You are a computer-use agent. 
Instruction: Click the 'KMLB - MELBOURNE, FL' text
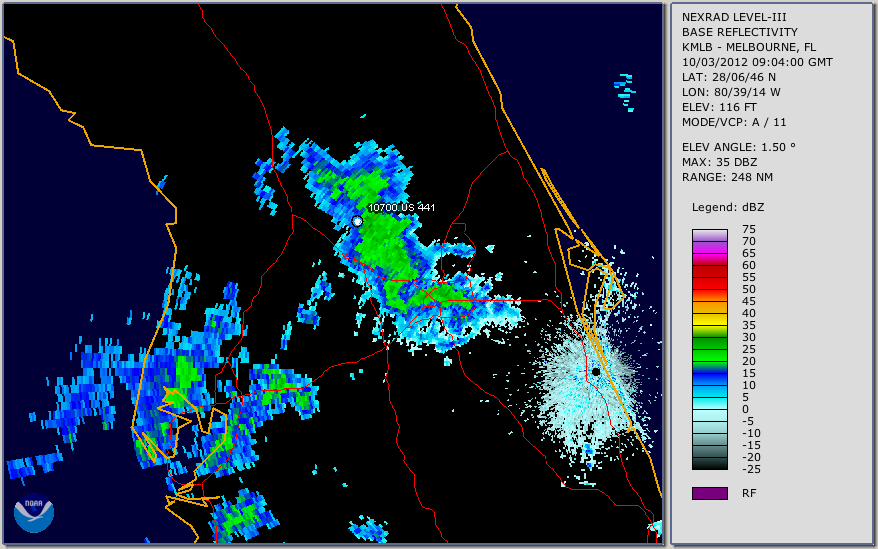(x=749, y=47)
